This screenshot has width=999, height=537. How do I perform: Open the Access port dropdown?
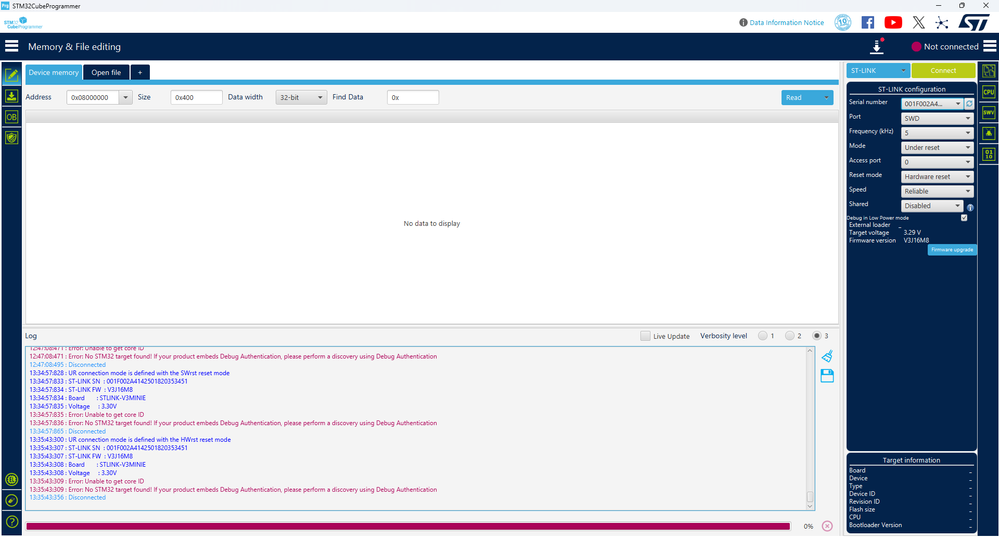point(937,162)
